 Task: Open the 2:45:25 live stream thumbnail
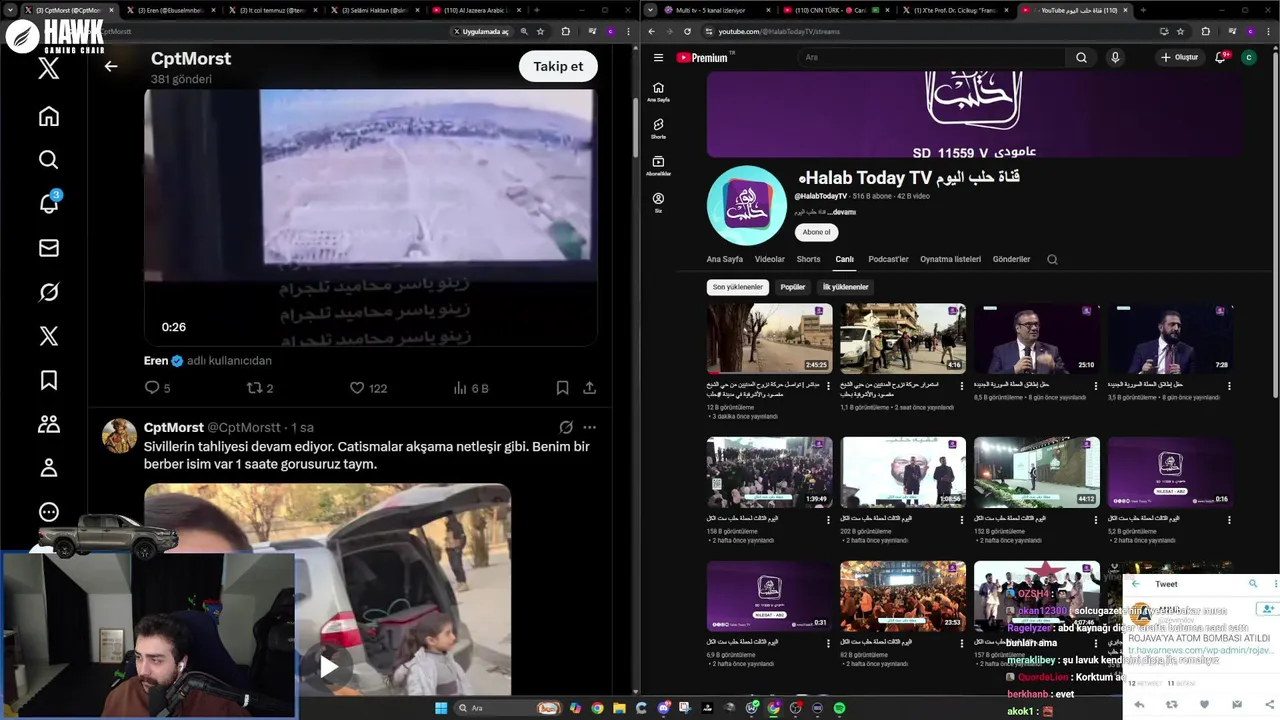point(769,338)
